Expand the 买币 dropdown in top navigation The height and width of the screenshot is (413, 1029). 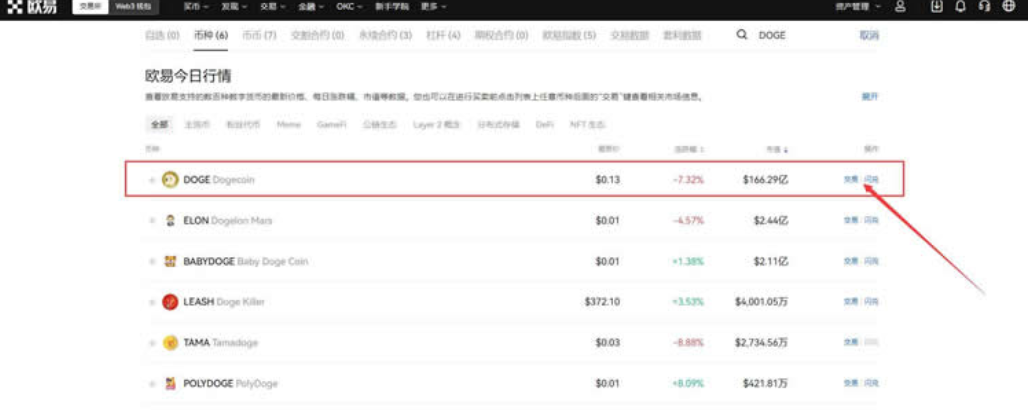(x=196, y=7)
